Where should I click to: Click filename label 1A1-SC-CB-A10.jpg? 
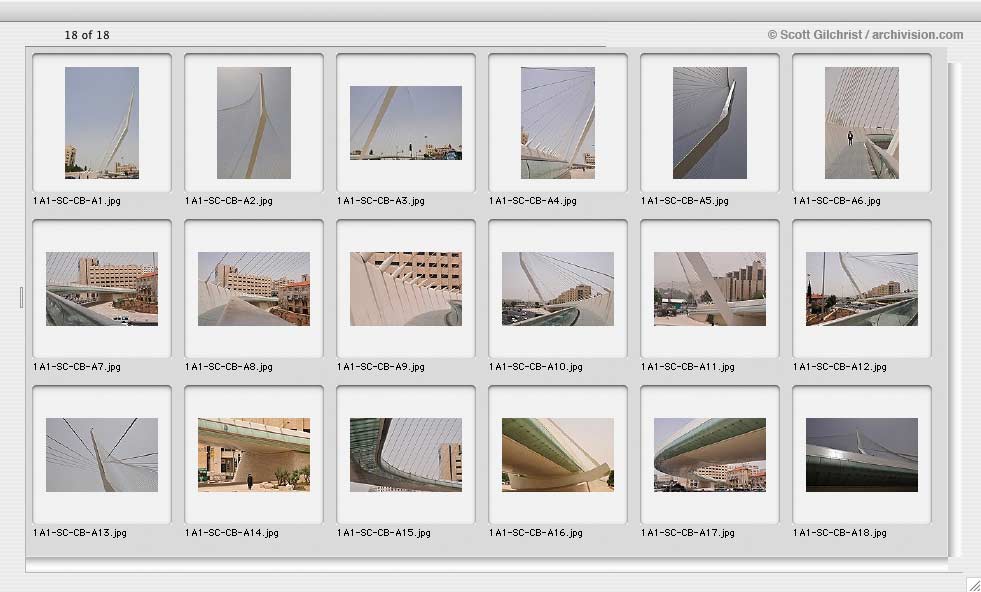(x=536, y=367)
